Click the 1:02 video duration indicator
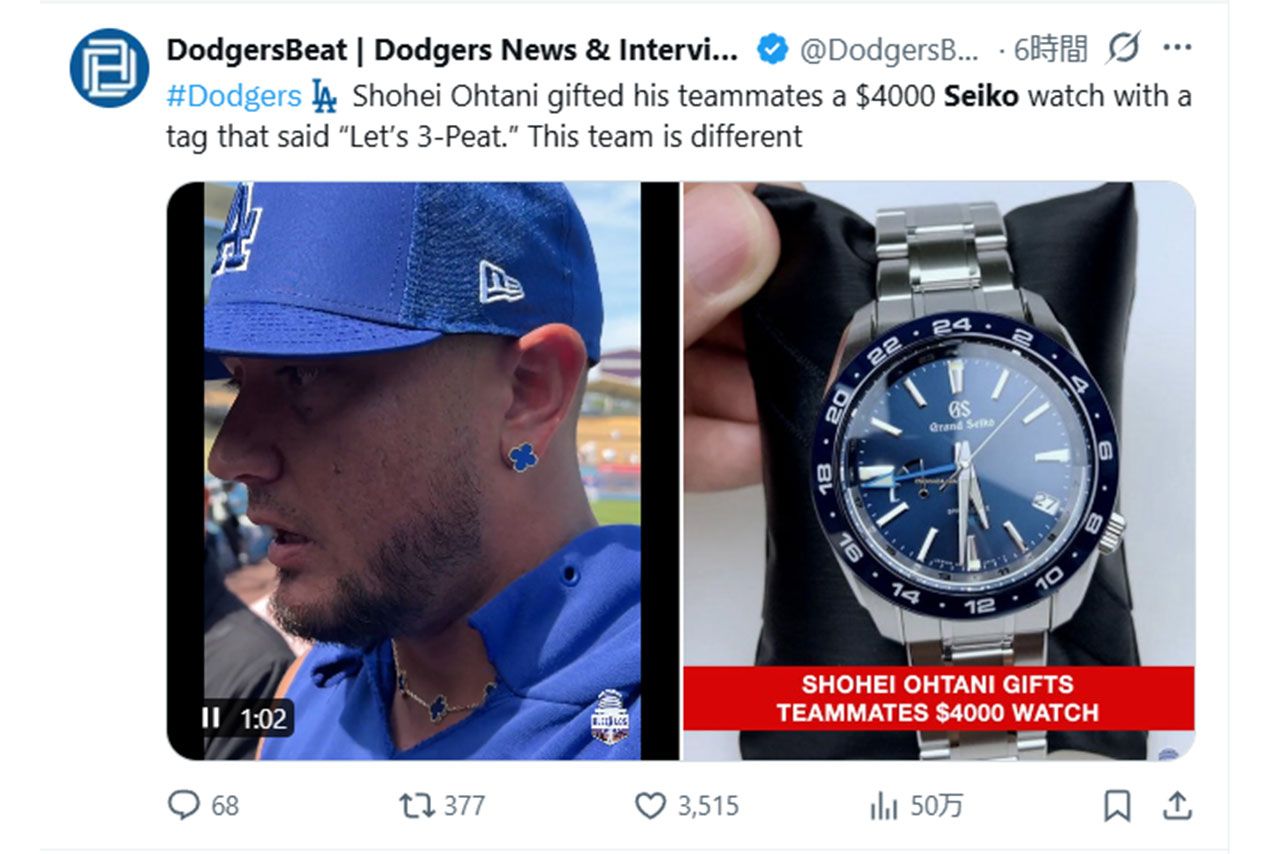 tap(262, 718)
